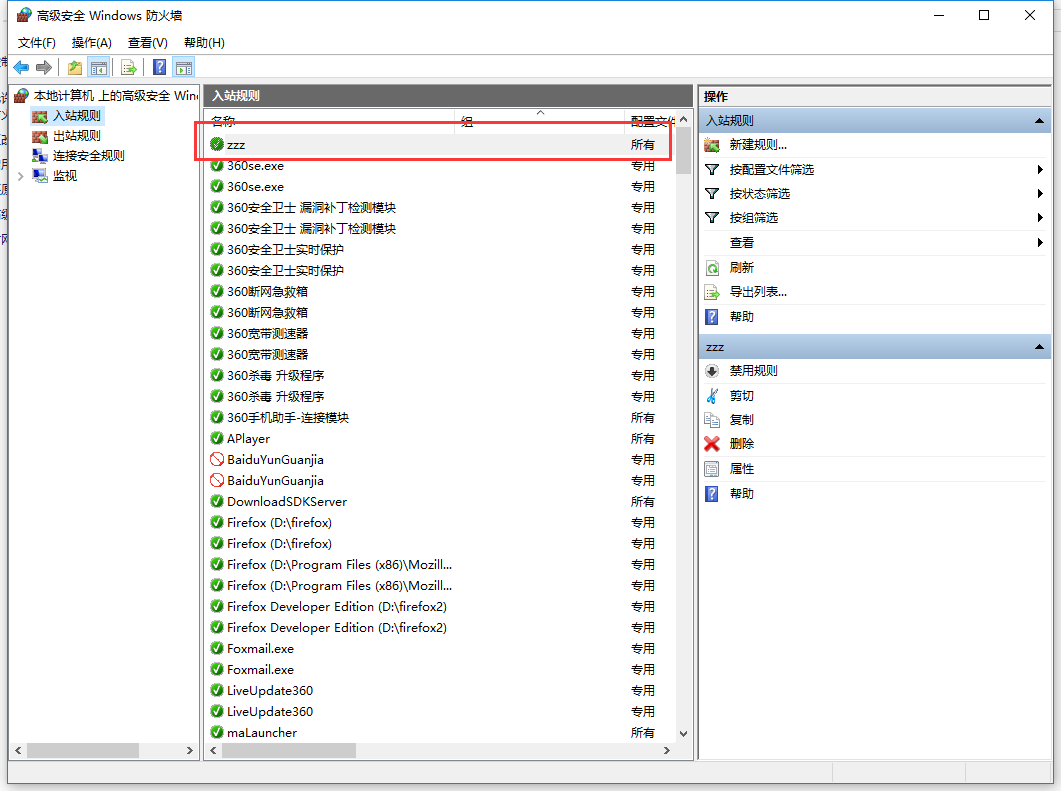Click 帮助 under the zzz actions
Screen dimensions: 1061x791
coord(742,493)
